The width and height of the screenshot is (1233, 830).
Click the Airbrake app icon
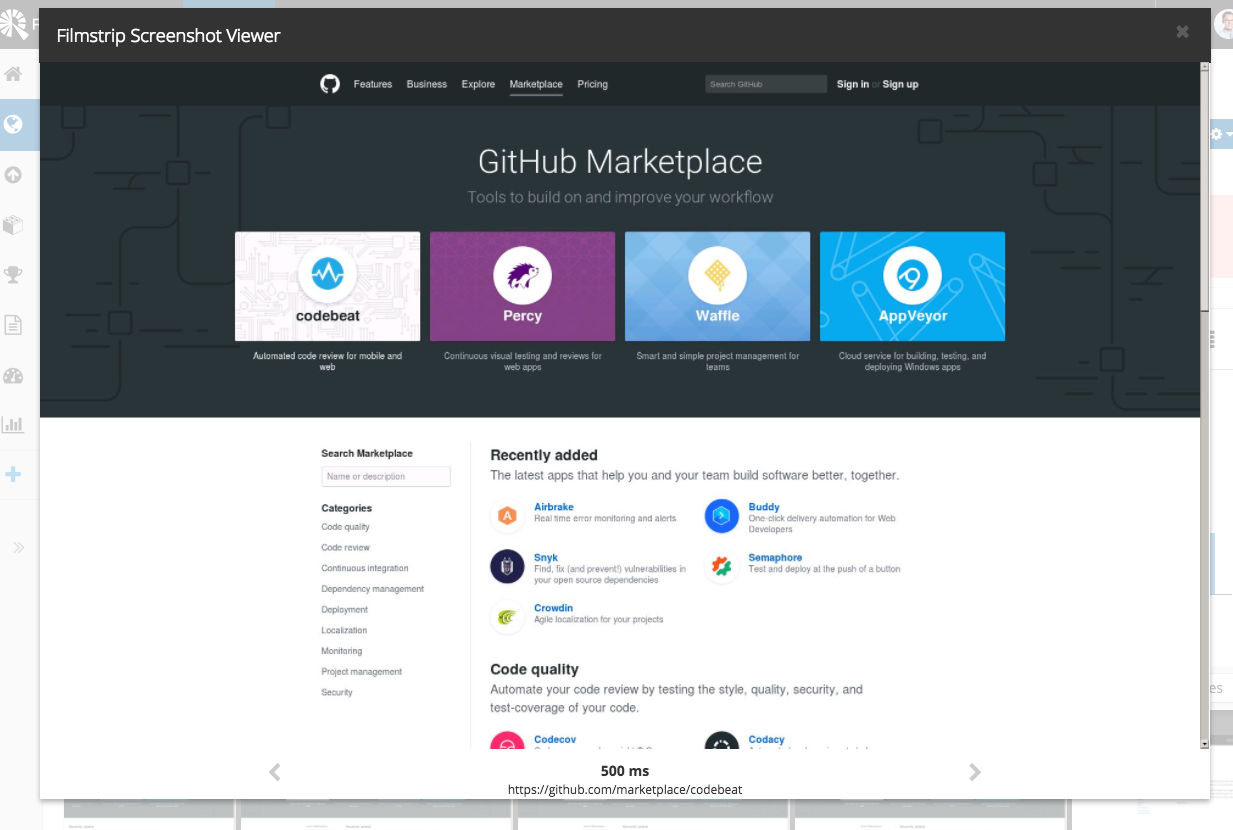coord(508,516)
